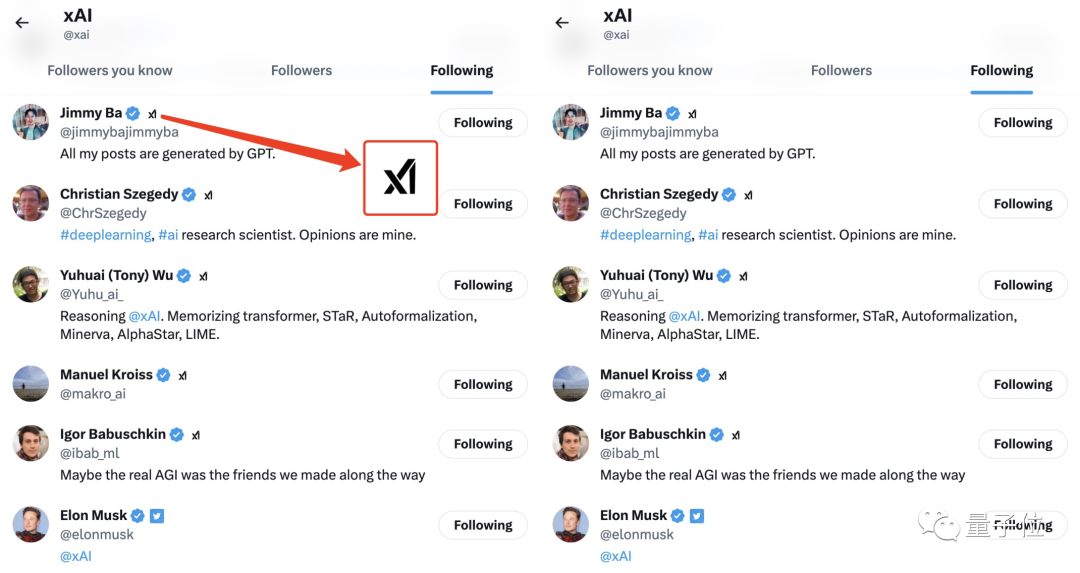This screenshot has width=1080, height=573.
Task: Click Twitter affiliation badge beside Elon Musk, left panel
Action: pos(157,516)
